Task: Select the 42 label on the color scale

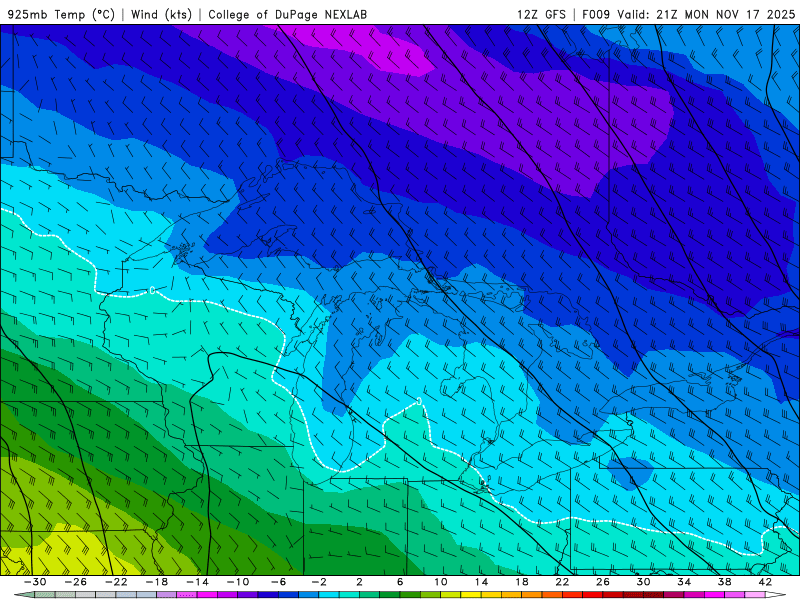Action: pyautogui.click(x=765, y=582)
